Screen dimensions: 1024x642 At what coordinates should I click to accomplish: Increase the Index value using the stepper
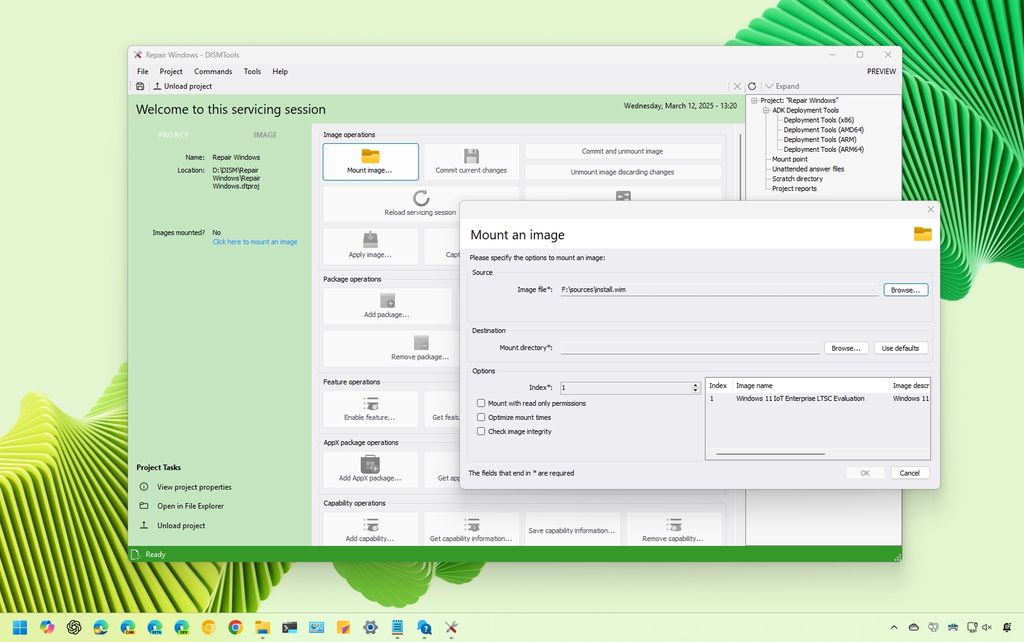[697, 384]
